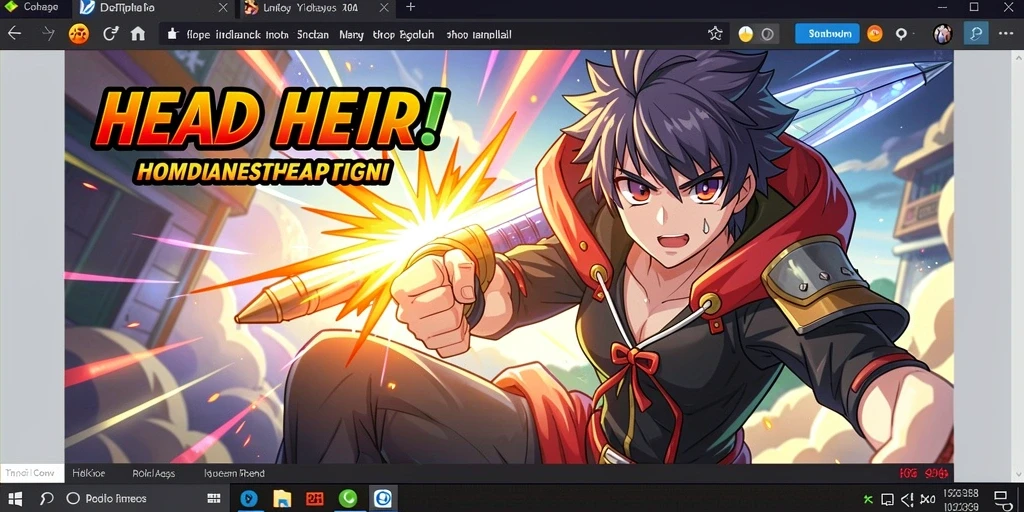The width and height of the screenshot is (1024, 512).
Task: Open the active blue-ring taskbar app
Action: (383, 498)
